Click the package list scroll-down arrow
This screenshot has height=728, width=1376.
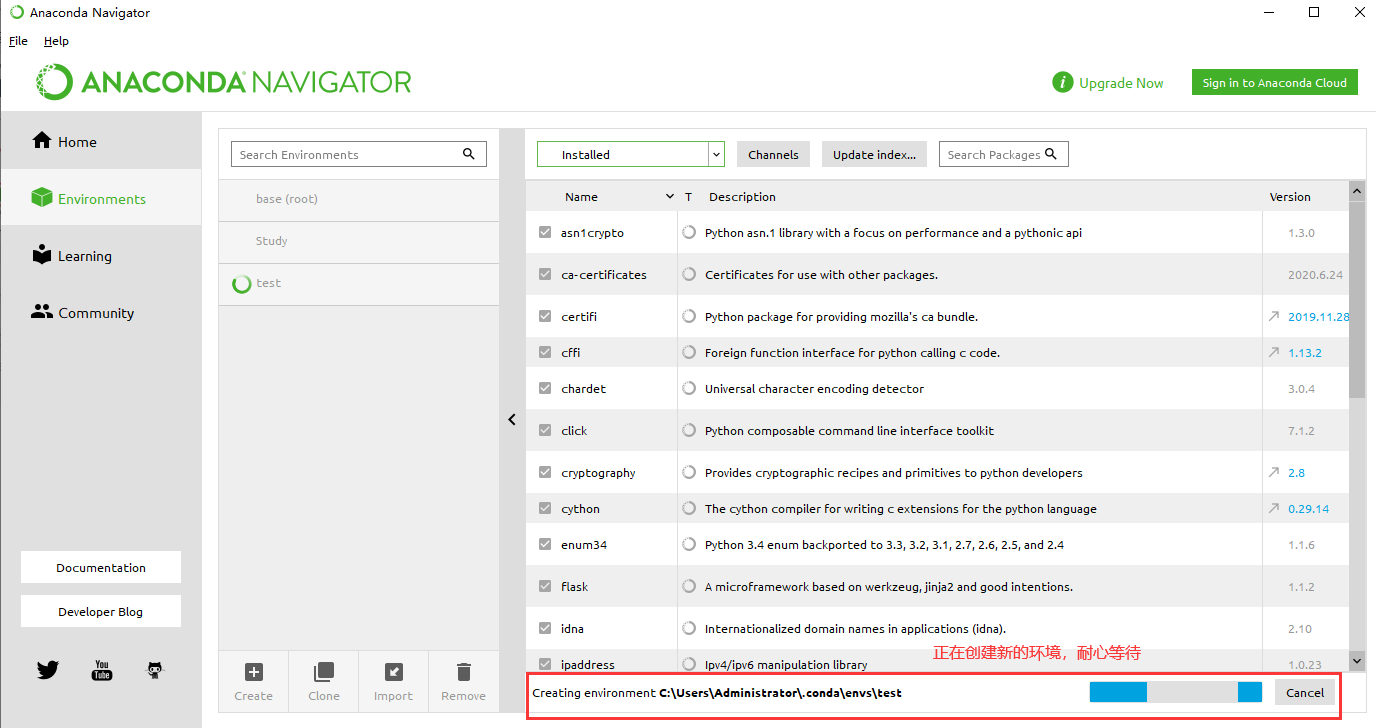point(1357,660)
